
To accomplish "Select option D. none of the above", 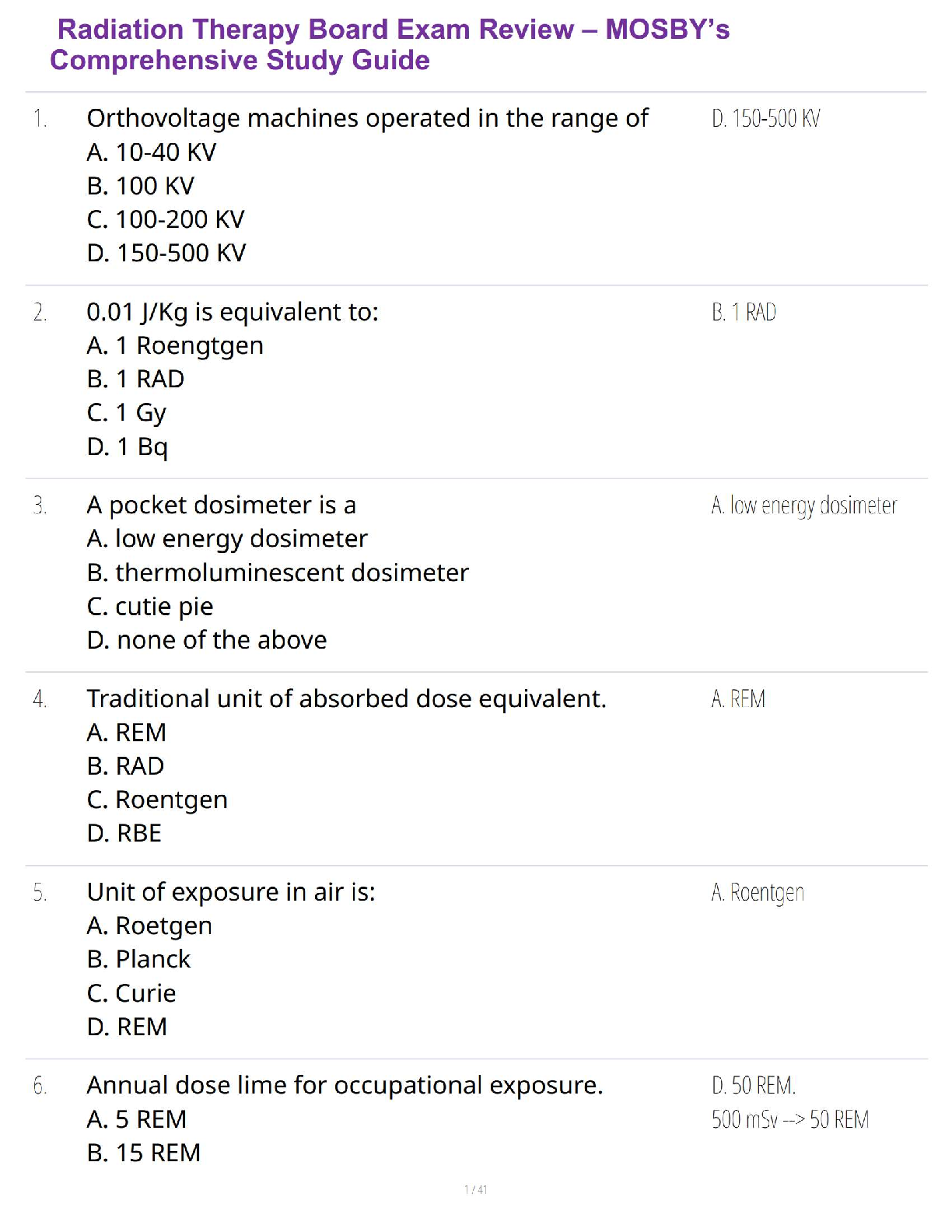I will pyautogui.click(x=207, y=640).
